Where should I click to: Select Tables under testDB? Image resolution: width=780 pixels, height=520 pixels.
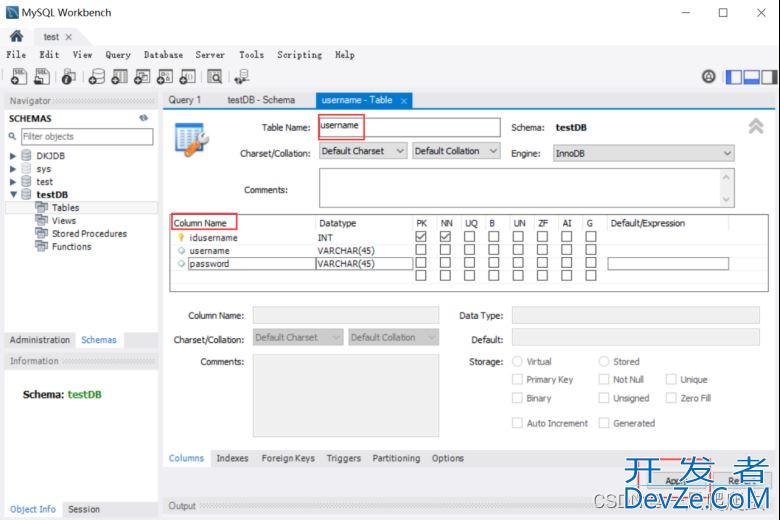pos(65,208)
